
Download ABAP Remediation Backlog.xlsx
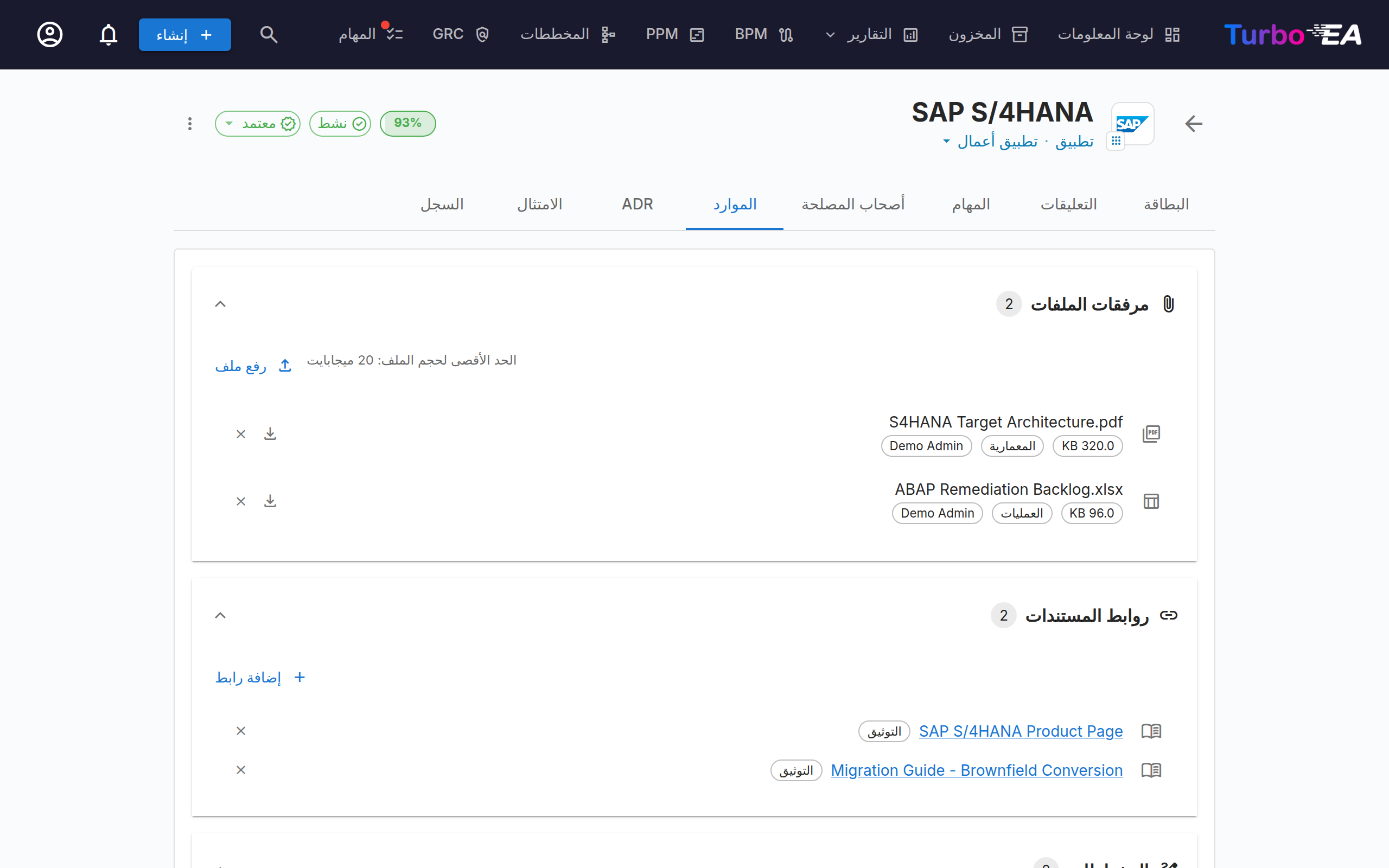[x=270, y=501]
